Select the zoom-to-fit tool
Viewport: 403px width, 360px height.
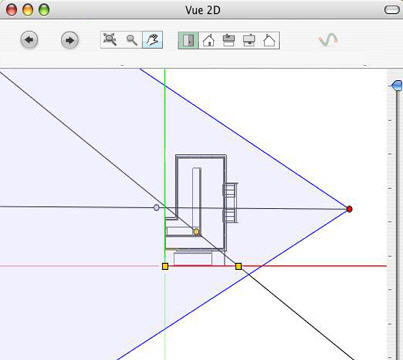click(x=111, y=40)
